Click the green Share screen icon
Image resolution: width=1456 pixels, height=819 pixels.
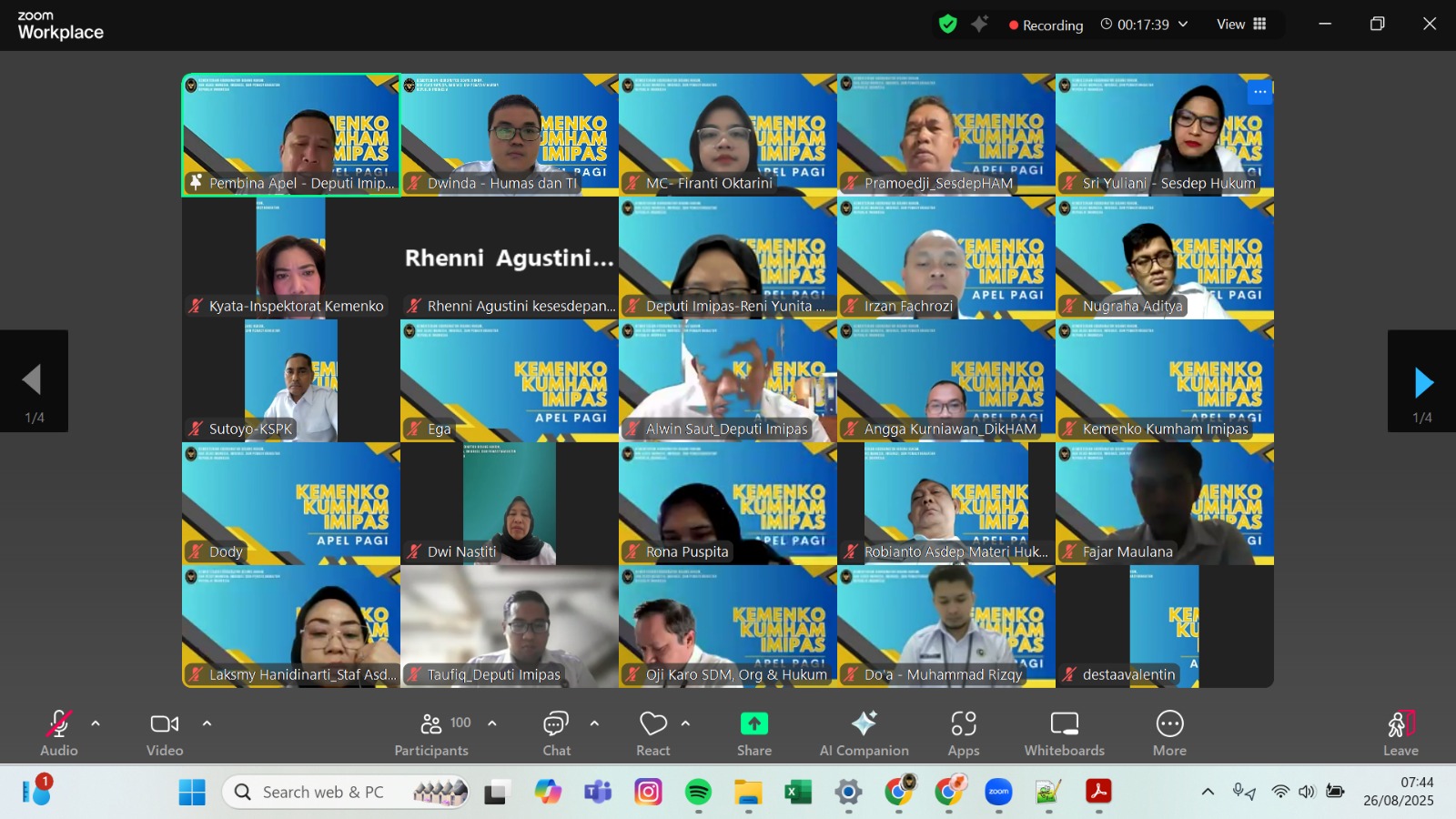[753, 724]
